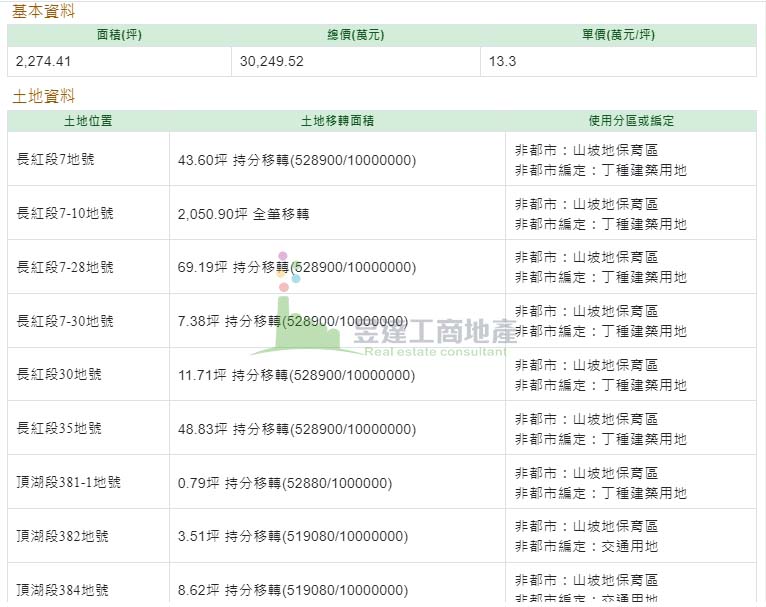The height and width of the screenshot is (607, 766).
Task: Click the 2,050.90坪 全筆移轉 cell
Action: (243, 214)
